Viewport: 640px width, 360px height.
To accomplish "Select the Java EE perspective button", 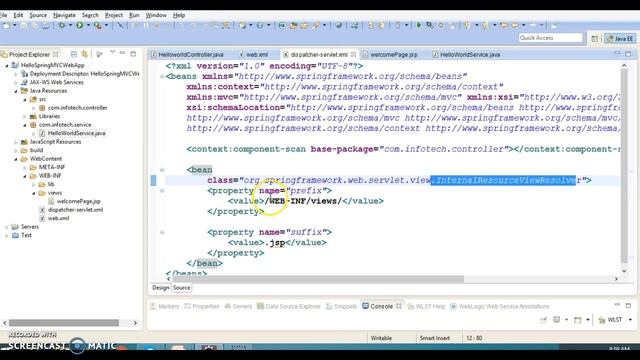I will (620, 38).
